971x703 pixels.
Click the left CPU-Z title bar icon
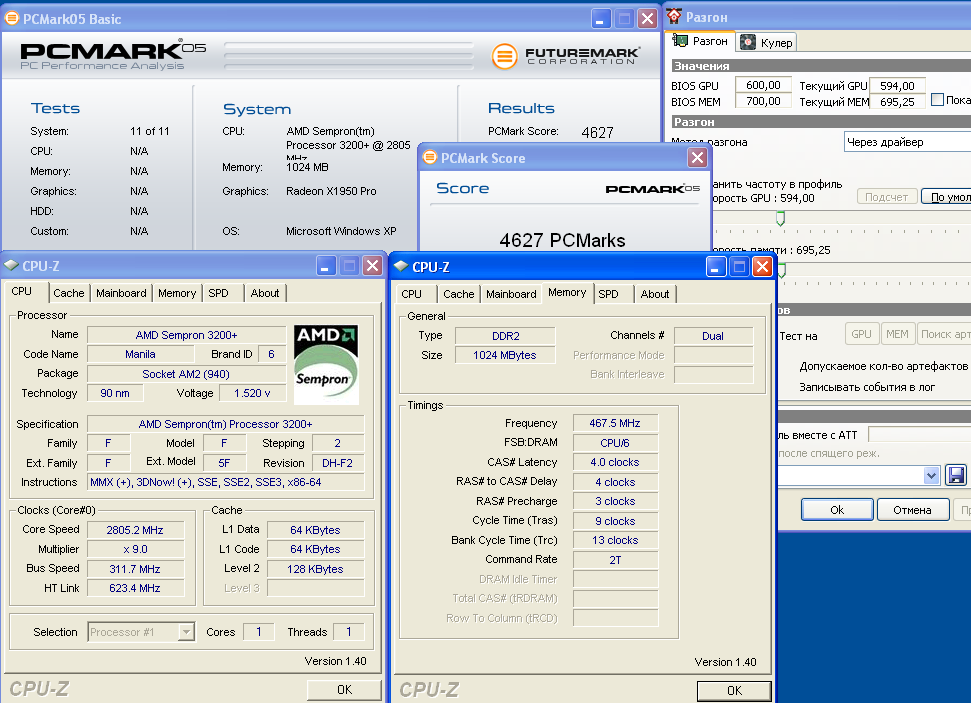(x=11, y=265)
